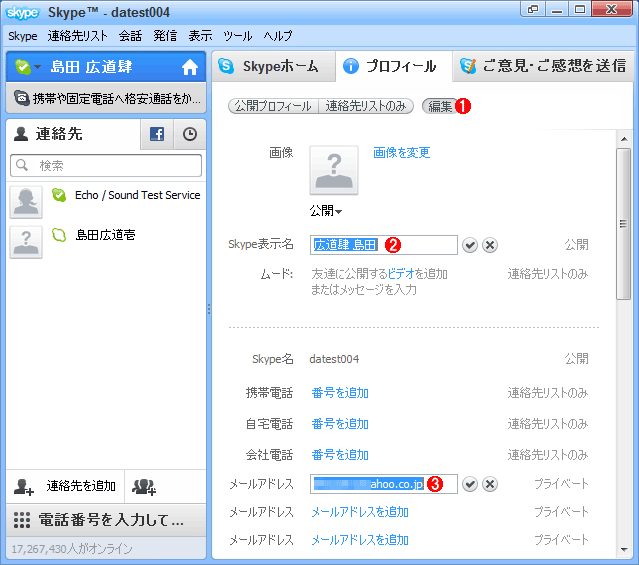This screenshot has height=565, width=639.
Task: Click the third row's メールアドレスを追加 link
Action: click(x=360, y=540)
